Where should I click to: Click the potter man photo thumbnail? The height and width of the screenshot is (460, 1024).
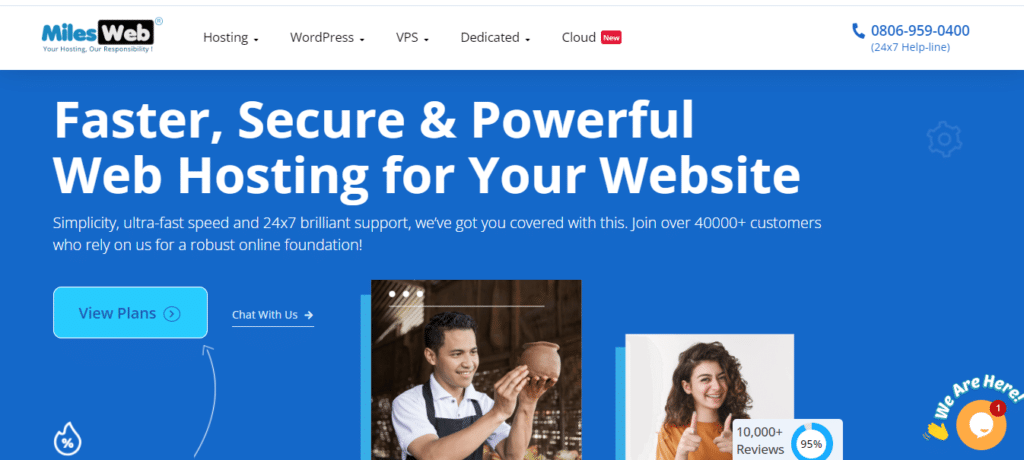[476, 370]
